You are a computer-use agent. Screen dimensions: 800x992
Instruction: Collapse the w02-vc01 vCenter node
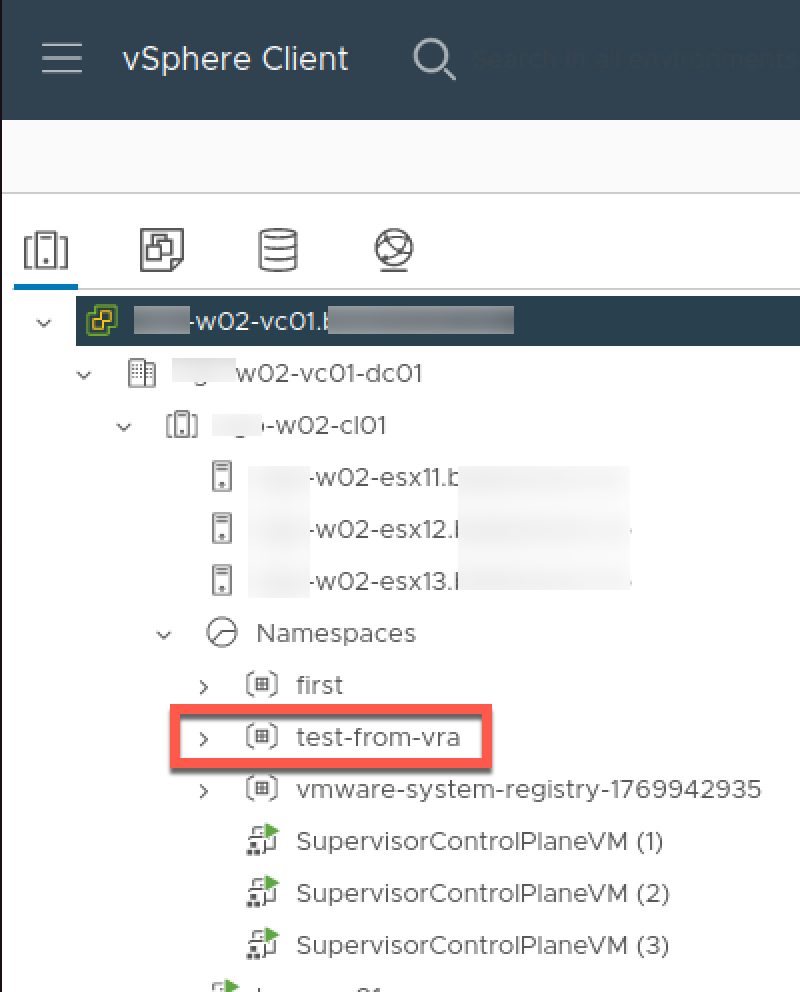coord(44,323)
